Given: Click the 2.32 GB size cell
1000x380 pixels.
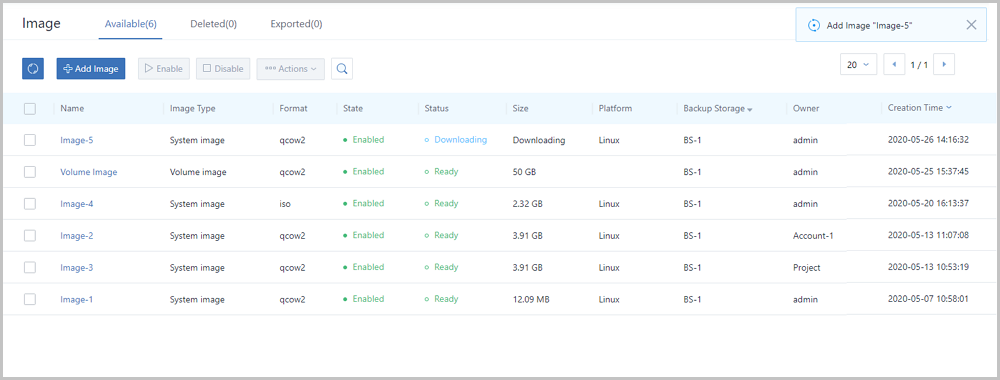Looking at the screenshot, I should 527,204.
